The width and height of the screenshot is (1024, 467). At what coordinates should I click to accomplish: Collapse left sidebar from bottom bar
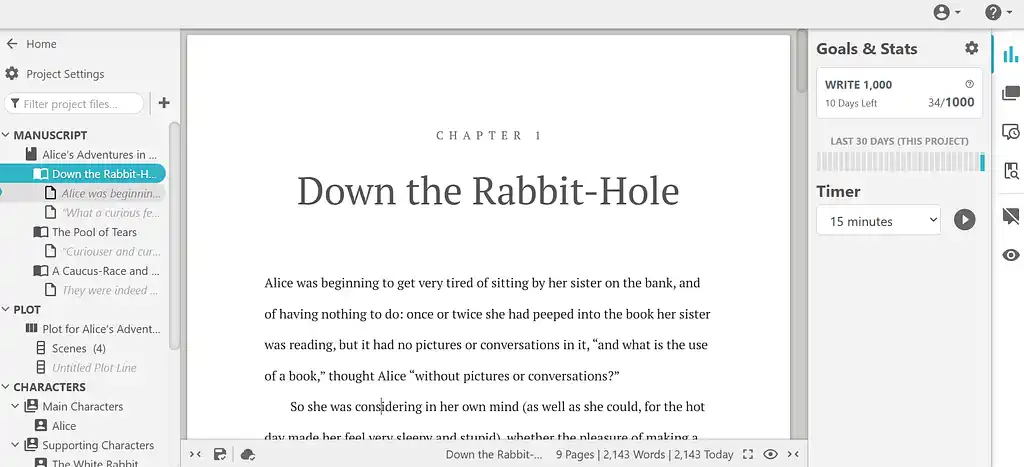pos(195,455)
